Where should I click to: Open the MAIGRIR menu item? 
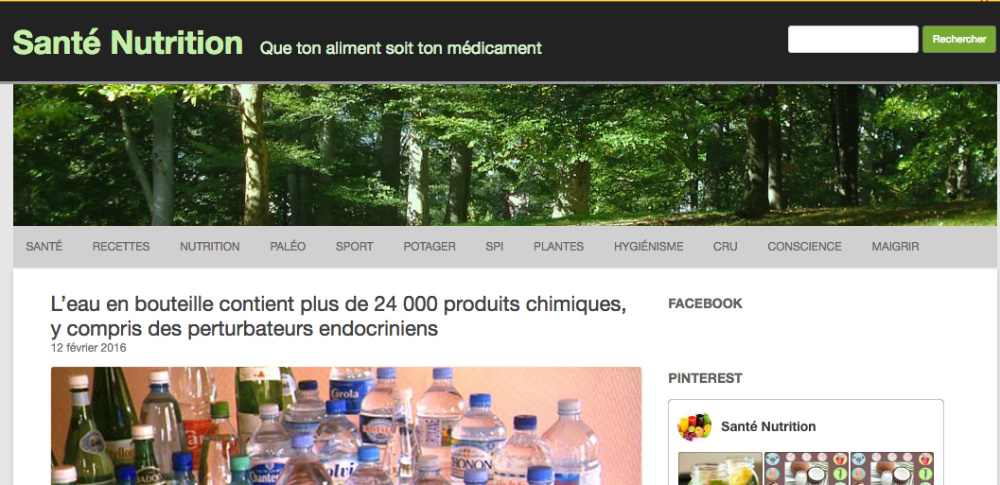pyautogui.click(x=895, y=246)
